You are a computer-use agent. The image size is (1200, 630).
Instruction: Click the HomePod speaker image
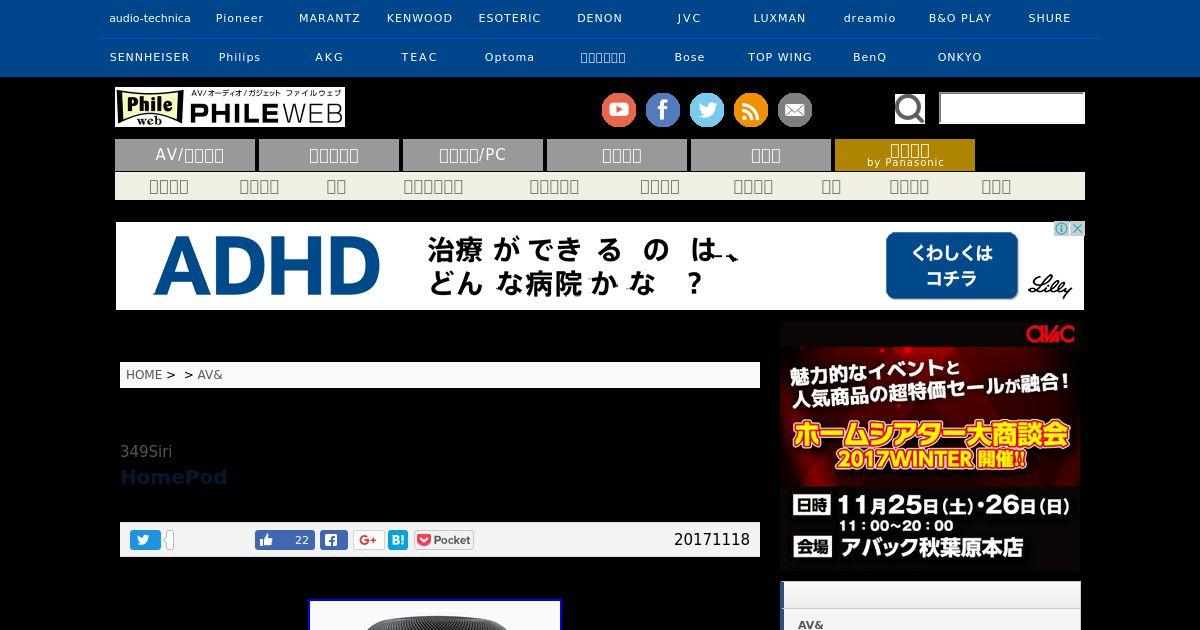point(435,614)
